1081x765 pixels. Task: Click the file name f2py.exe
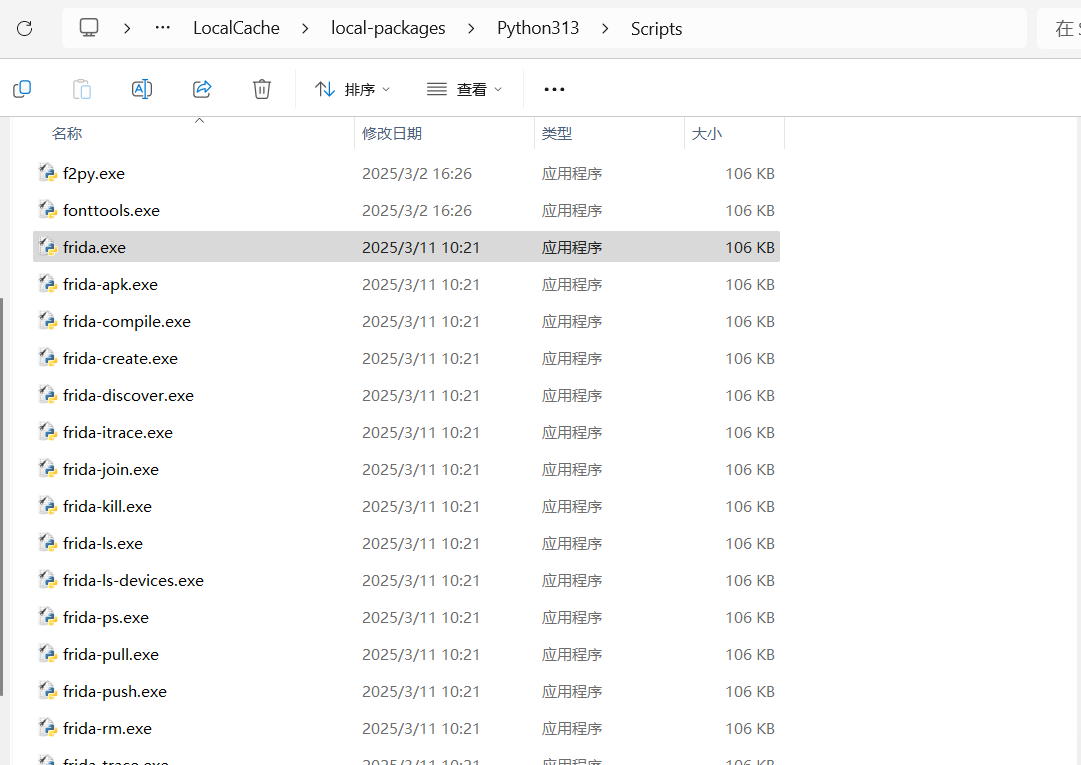[x=94, y=174]
